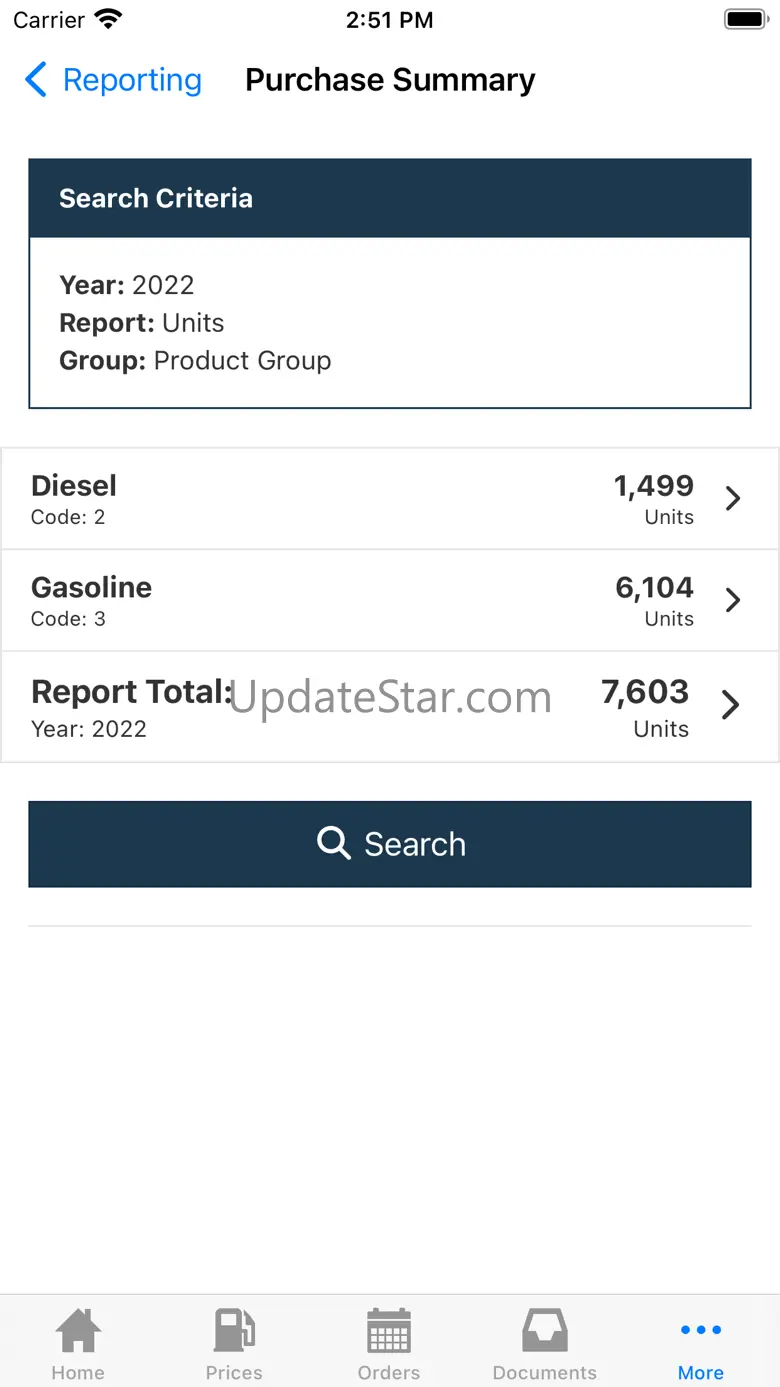The image size is (780, 1387).
Task: Tap the back chevron arrow icon
Action: [x=36, y=80]
